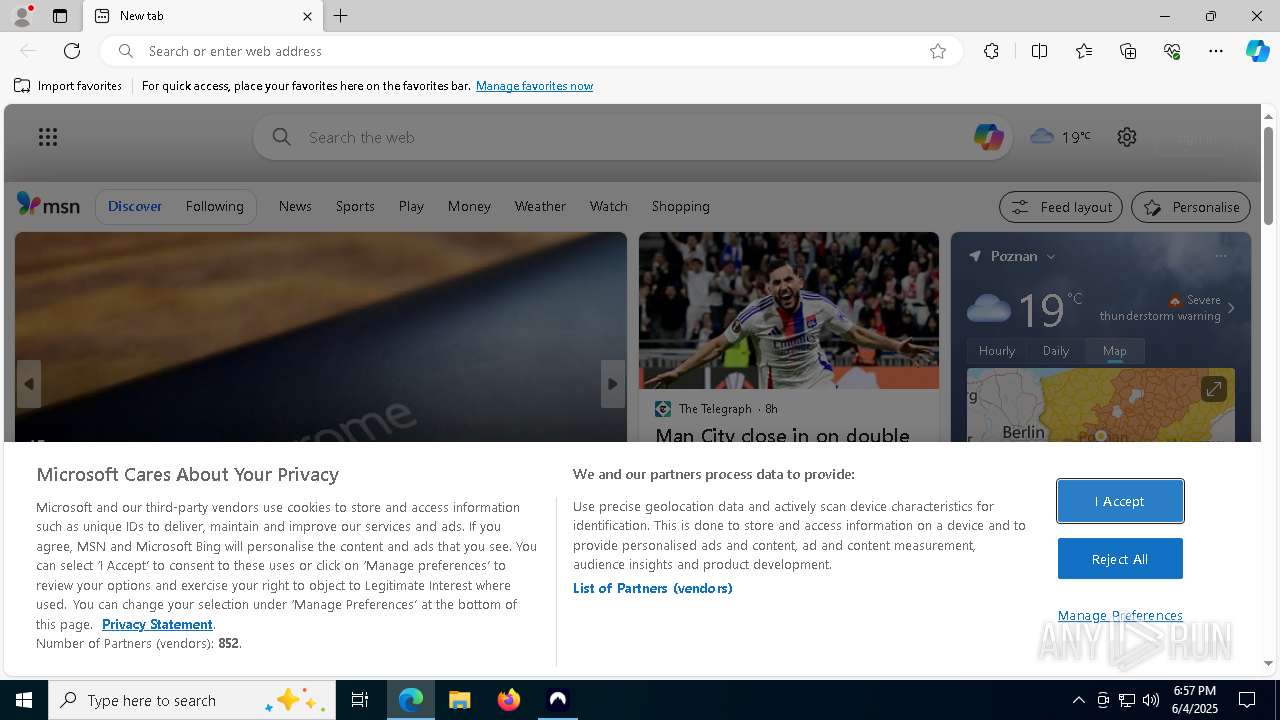Screen dimensions: 1280x720
Task: Launch Firefox from taskbar
Action: (509, 700)
